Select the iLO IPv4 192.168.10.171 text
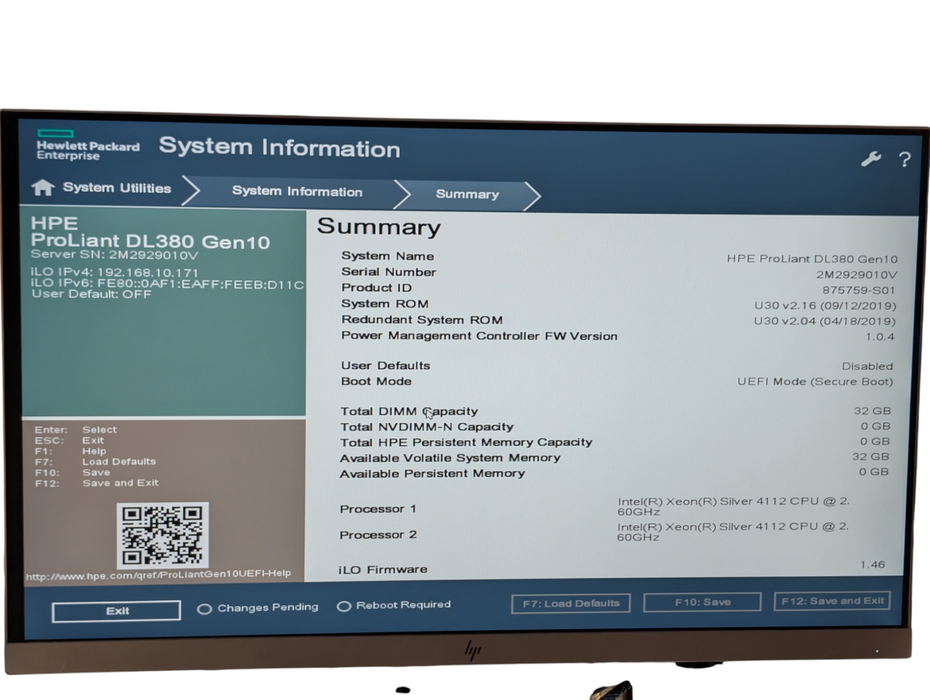 click(114, 273)
